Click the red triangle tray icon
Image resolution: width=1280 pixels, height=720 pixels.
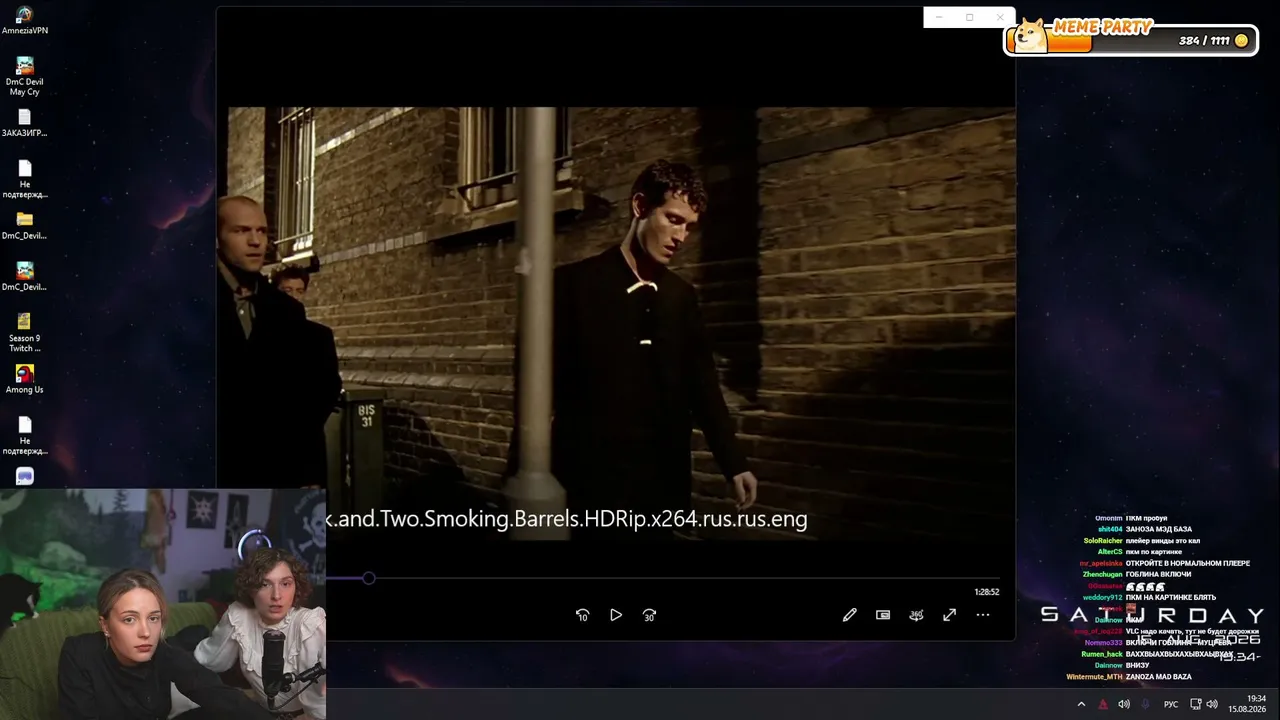(1103, 704)
